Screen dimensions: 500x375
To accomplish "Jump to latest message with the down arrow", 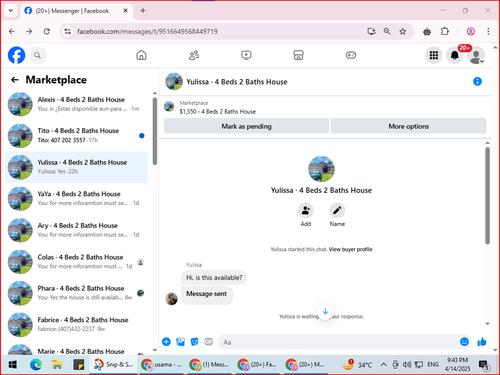I will [x=325, y=311].
